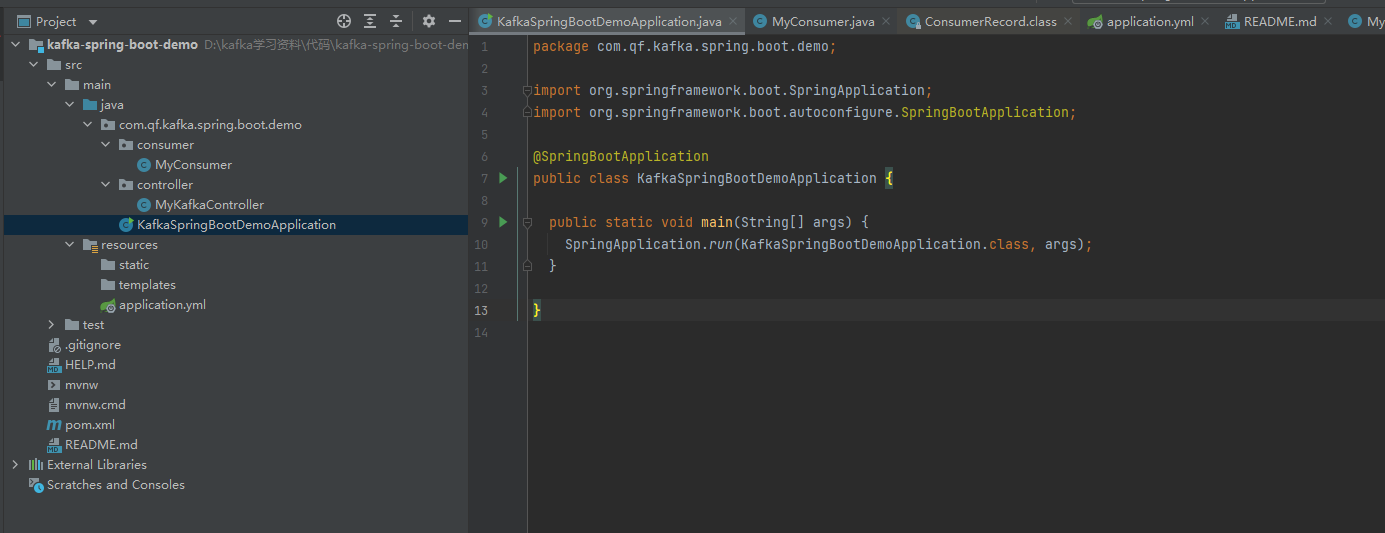The width and height of the screenshot is (1385, 533).
Task: Collapse the java folder chevron
Action: (69, 105)
